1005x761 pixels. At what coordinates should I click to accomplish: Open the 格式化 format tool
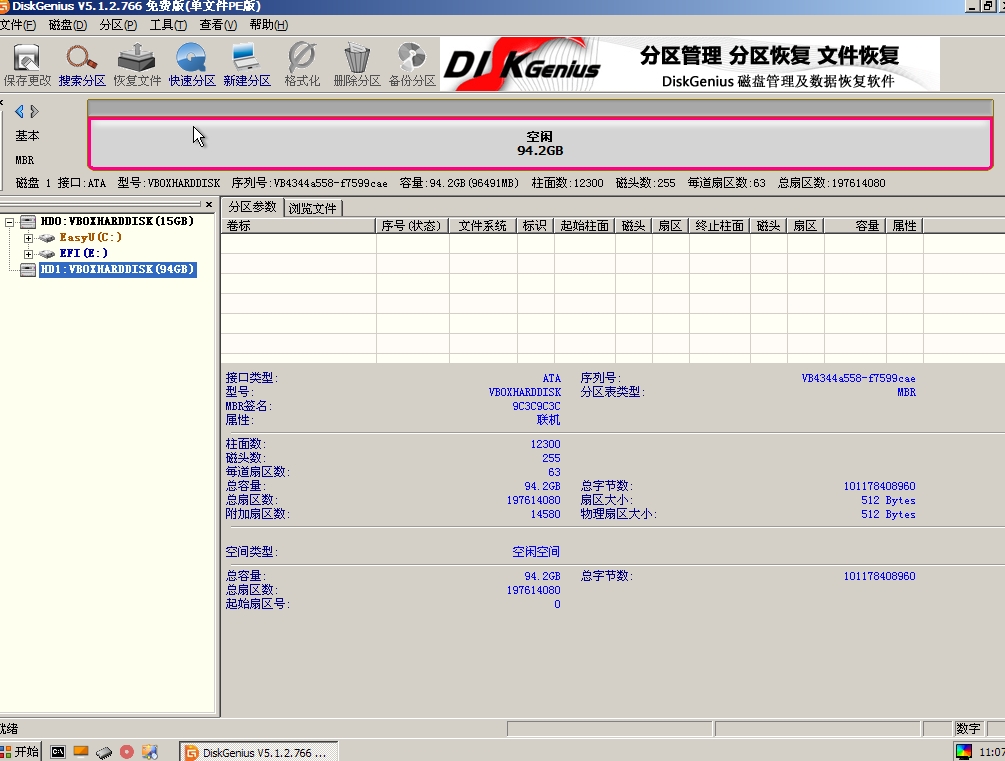pos(301,63)
